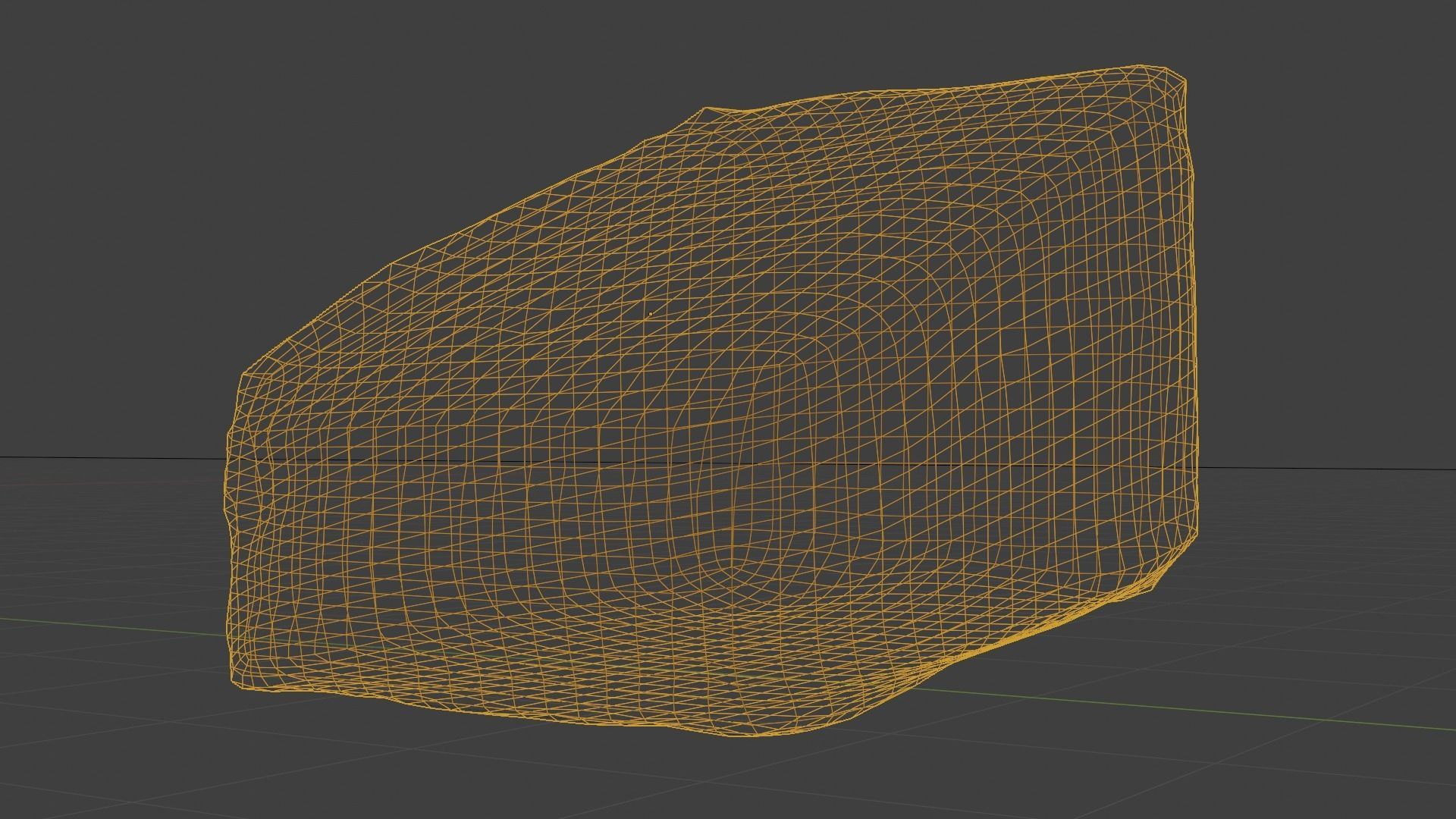Click the object origin dot inside the mesh

651,313
